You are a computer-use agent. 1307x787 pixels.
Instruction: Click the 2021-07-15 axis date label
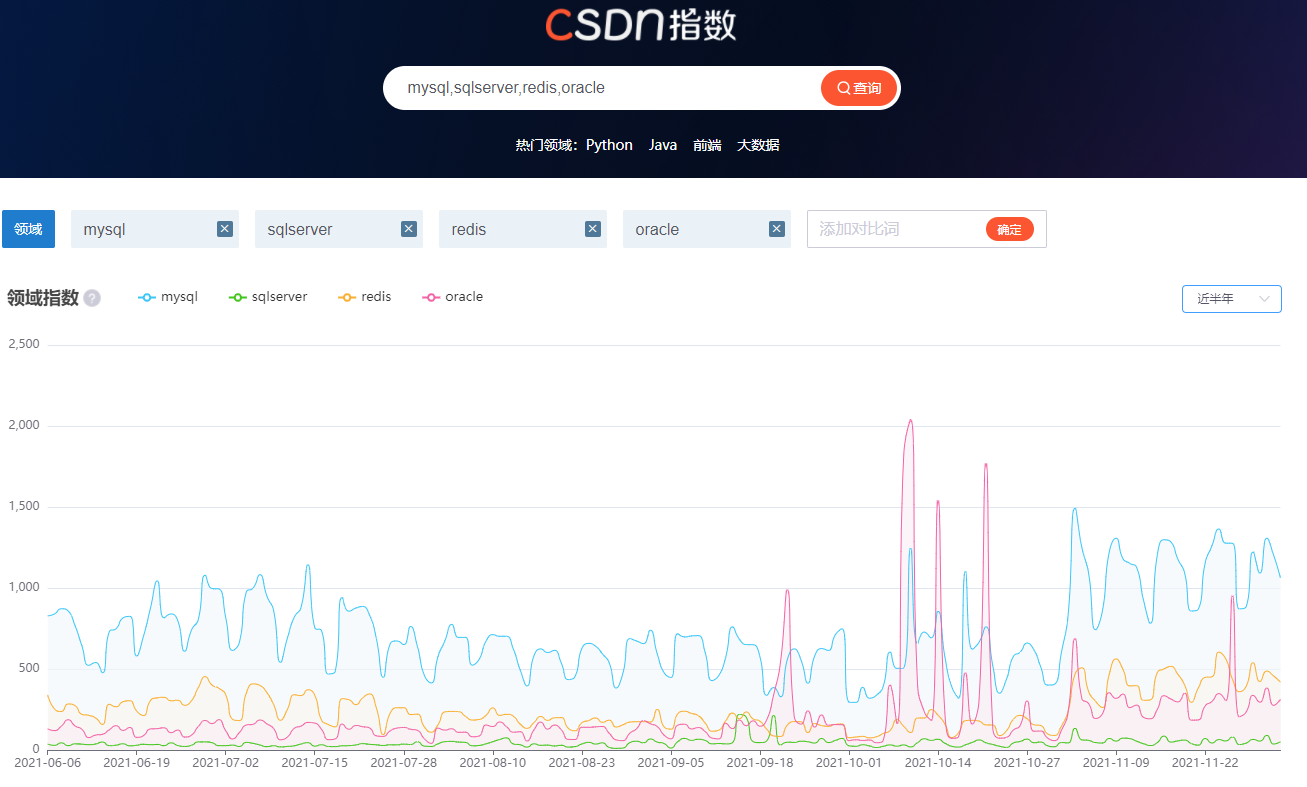[x=315, y=762]
